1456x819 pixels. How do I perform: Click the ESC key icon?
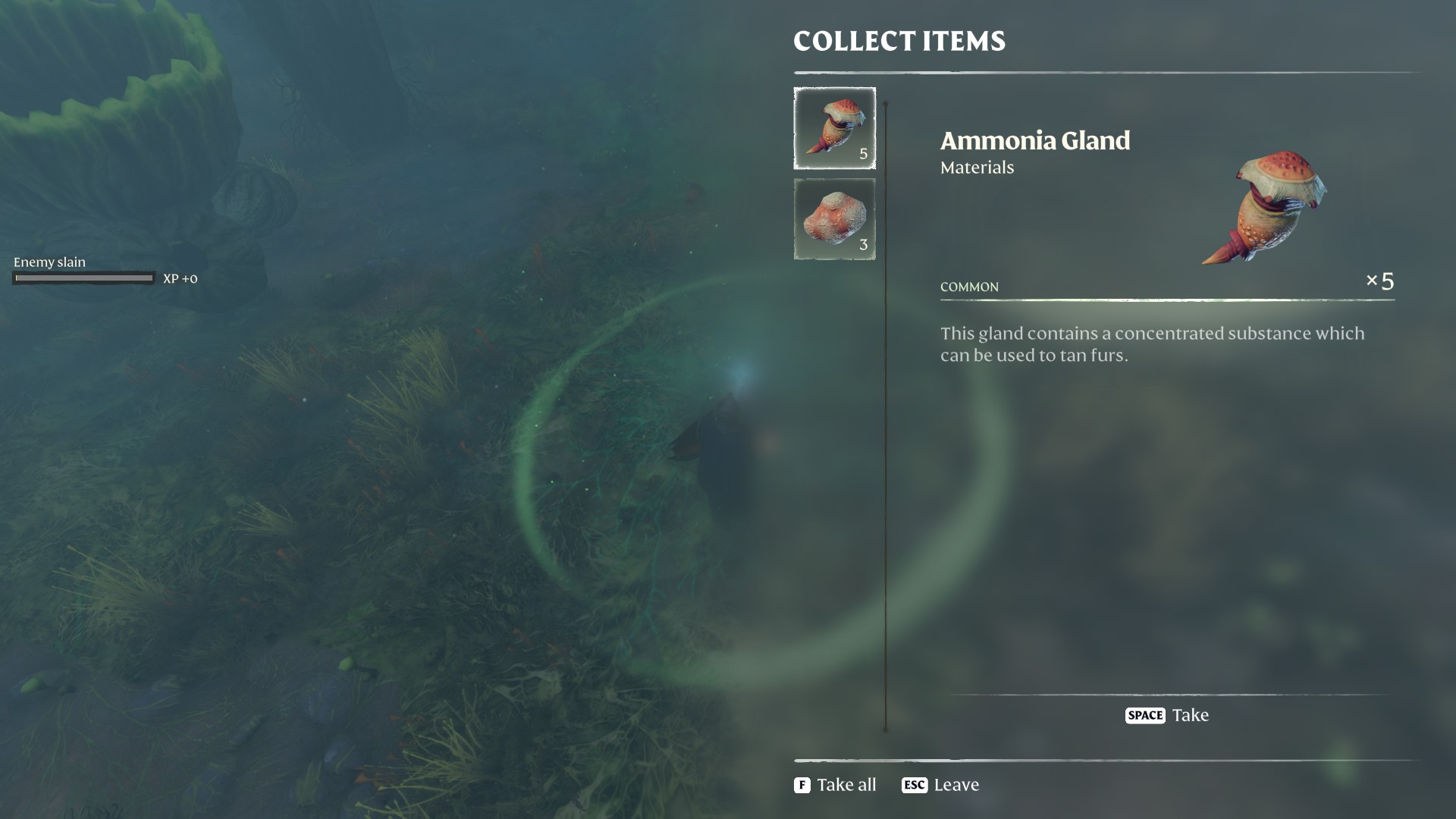915,785
